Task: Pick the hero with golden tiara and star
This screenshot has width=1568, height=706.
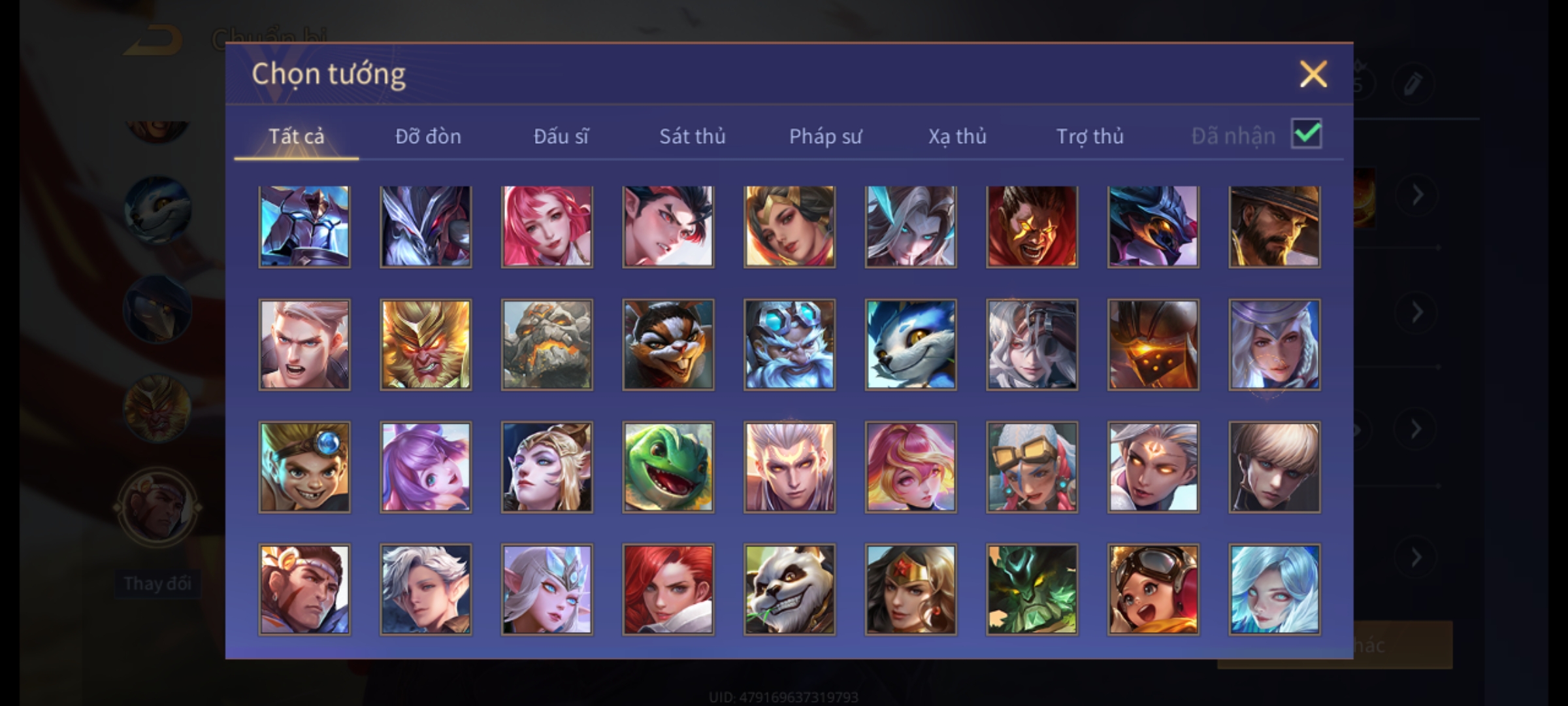Action: tap(911, 590)
